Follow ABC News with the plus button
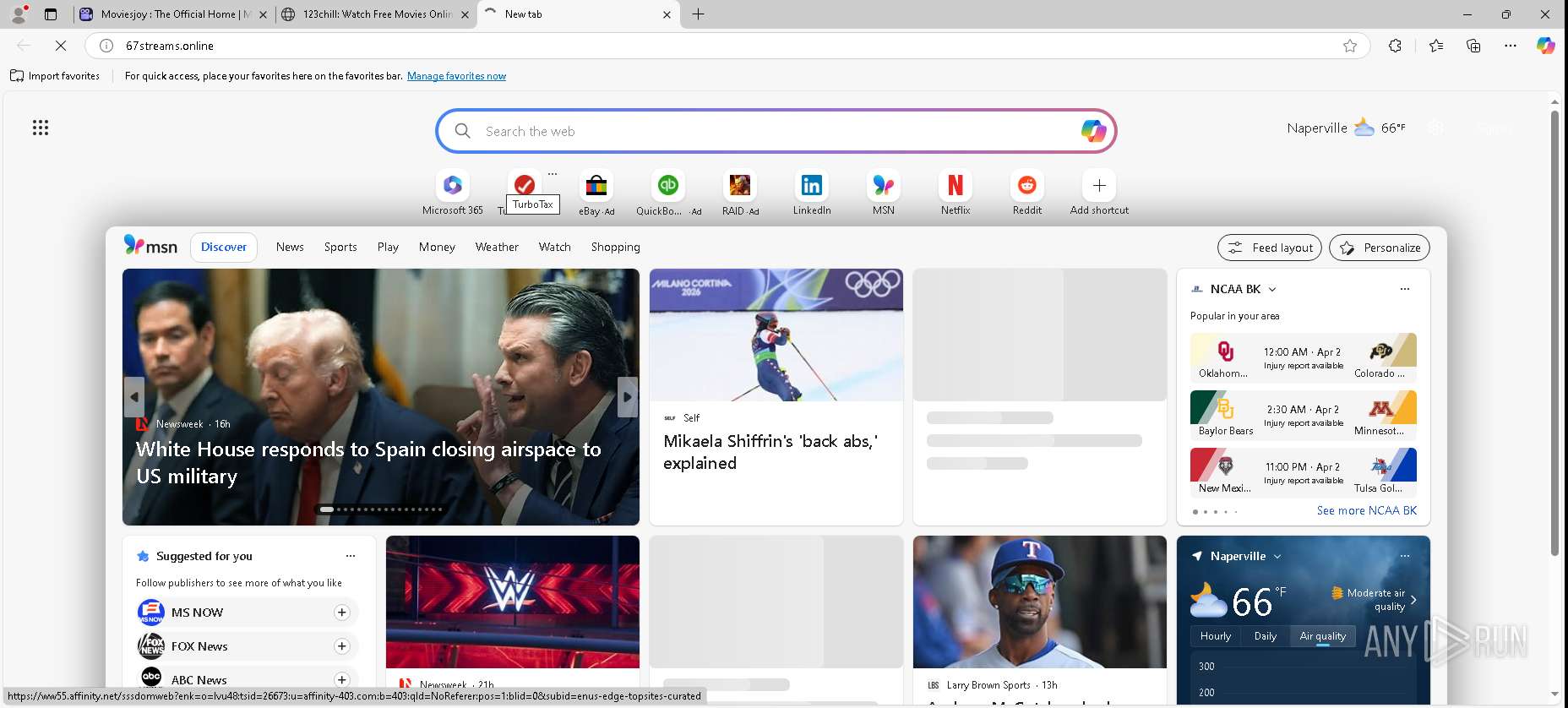 [x=341, y=680]
